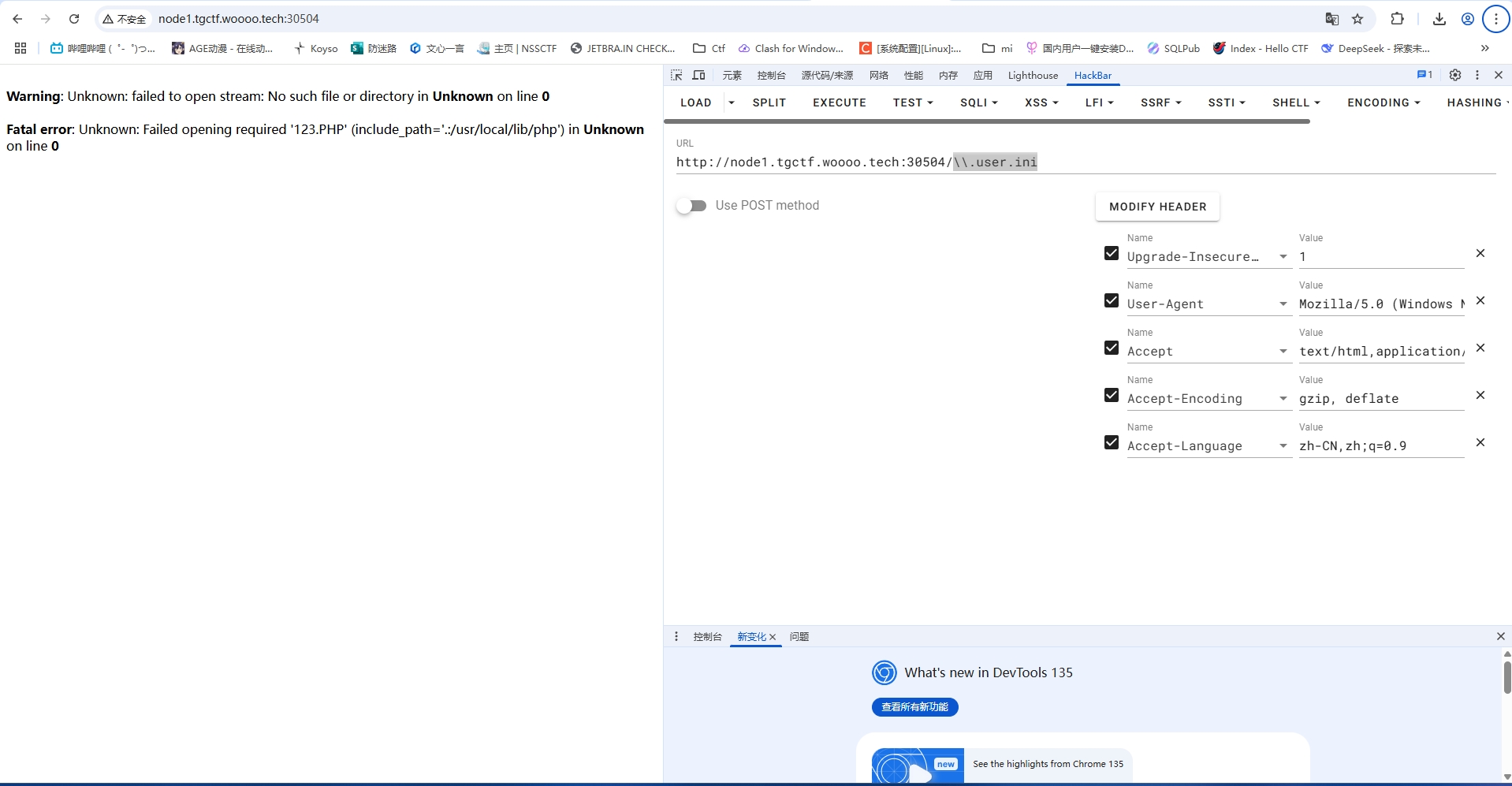Toggle the DevTools device toolbar icon
This screenshot has height=786, width=1512.
(x=698, y=75)
